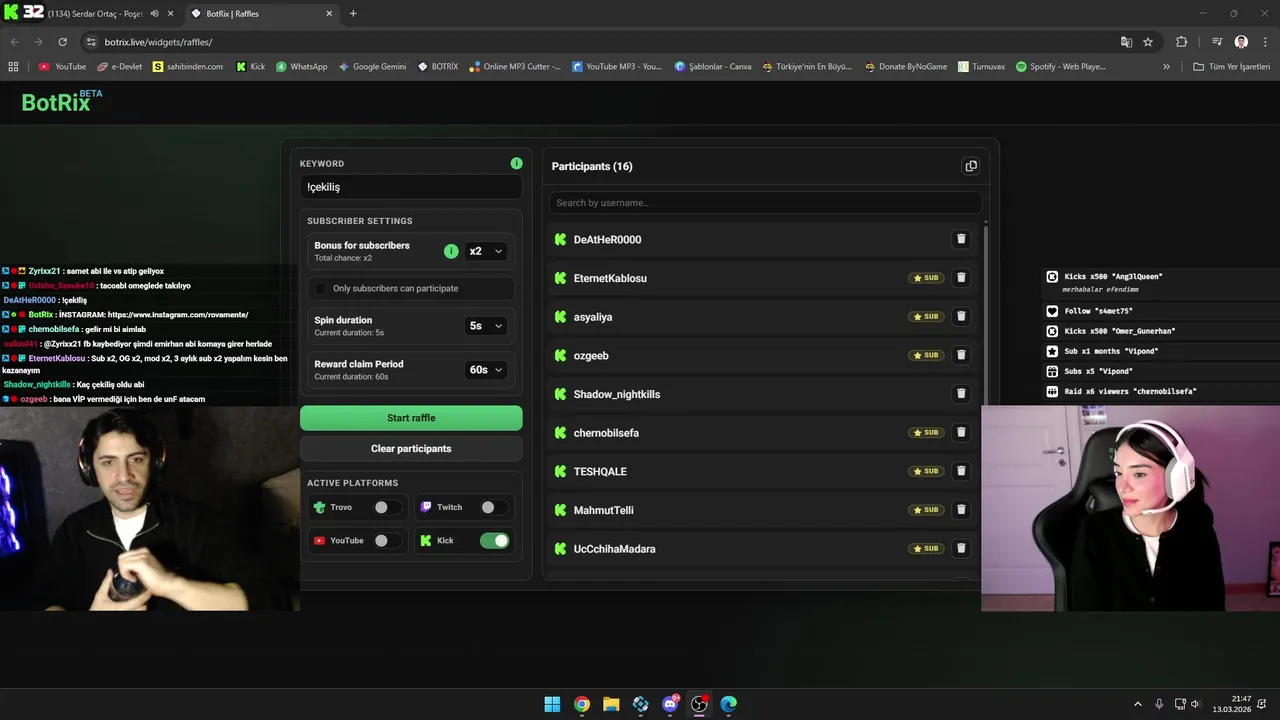
Task: Open keyword info icon
Action: [516, 163]
